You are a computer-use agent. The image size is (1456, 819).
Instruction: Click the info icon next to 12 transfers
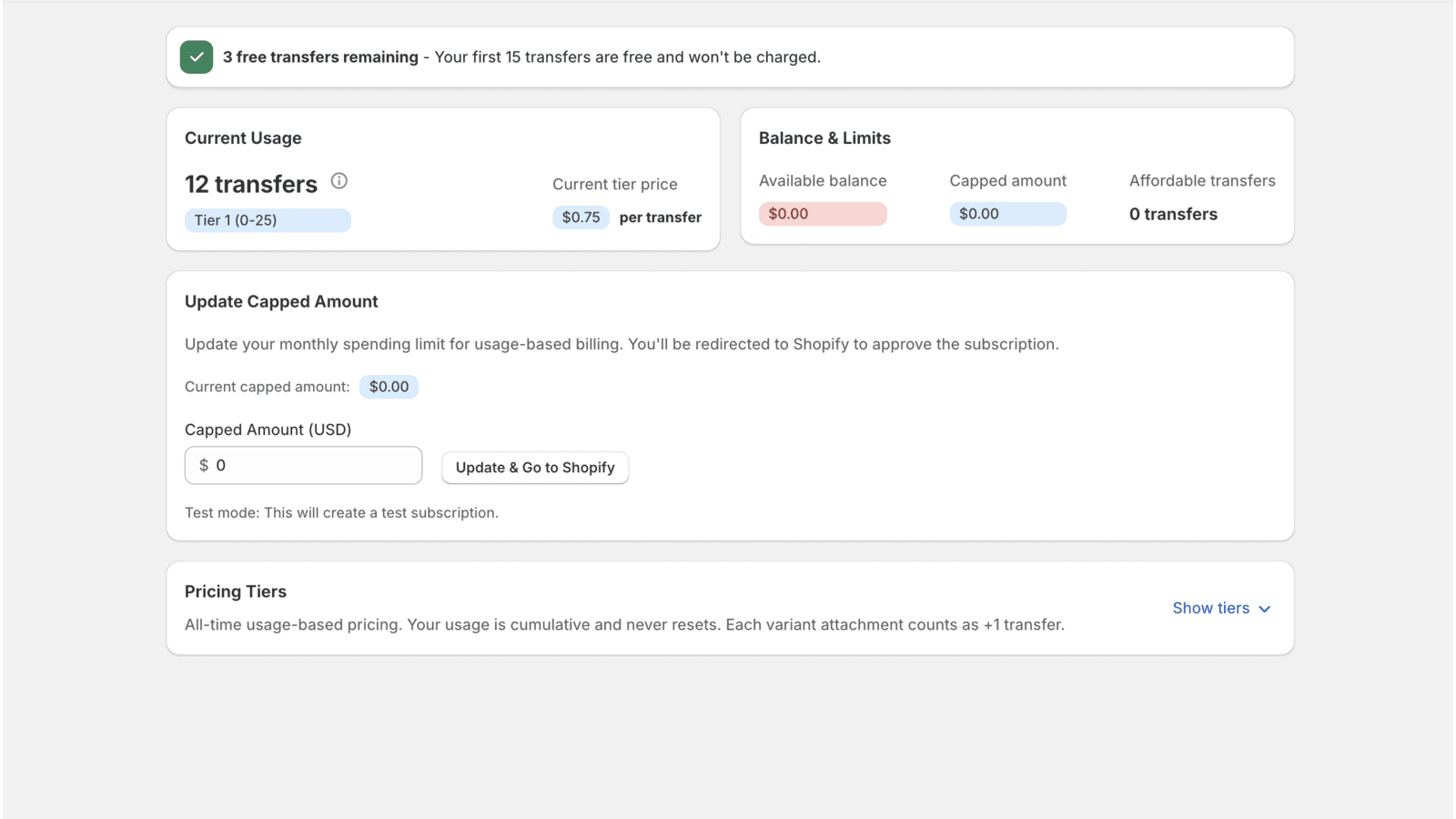click(339, 180)
